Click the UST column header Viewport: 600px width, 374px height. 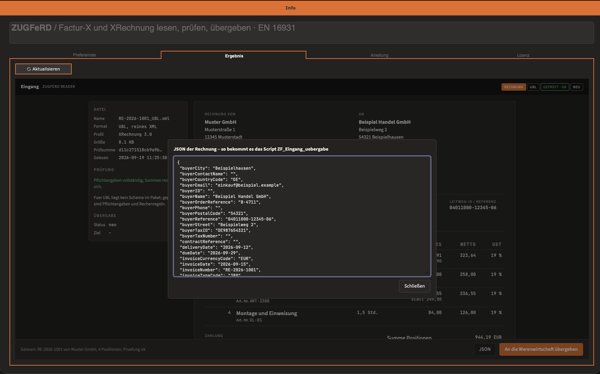497,244
